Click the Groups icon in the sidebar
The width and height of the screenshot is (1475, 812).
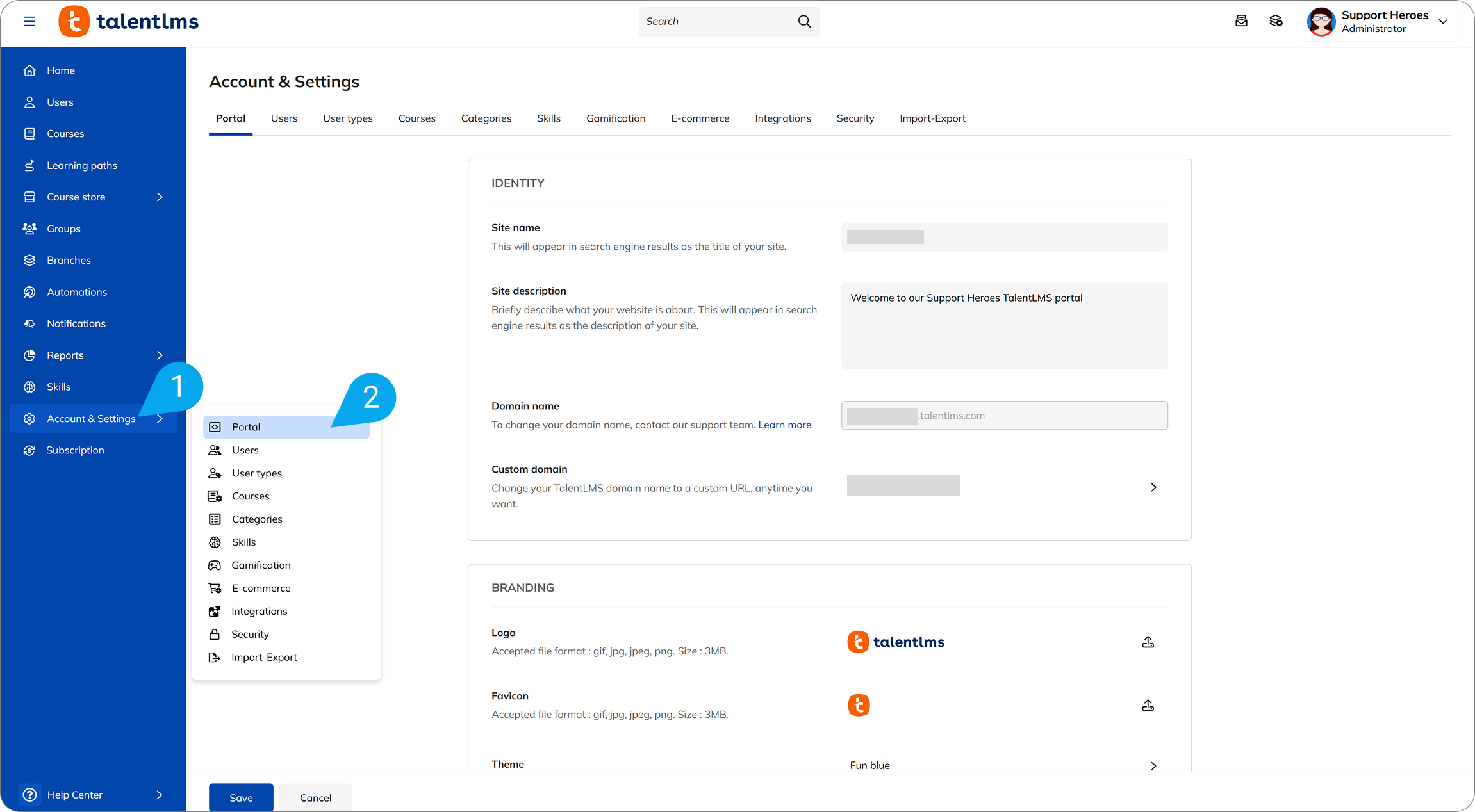click(x=29, y=229)
